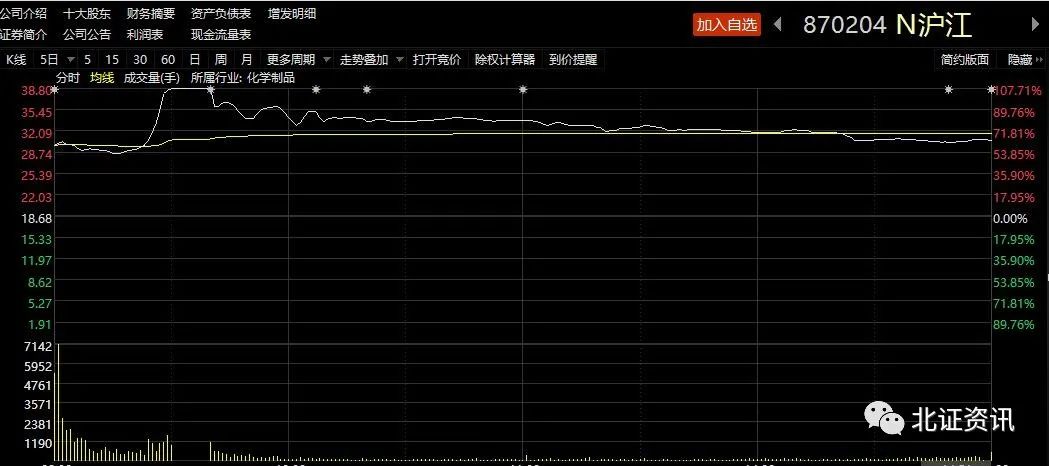Click the rightmost star marker near 107.71%

click(992, 90)
